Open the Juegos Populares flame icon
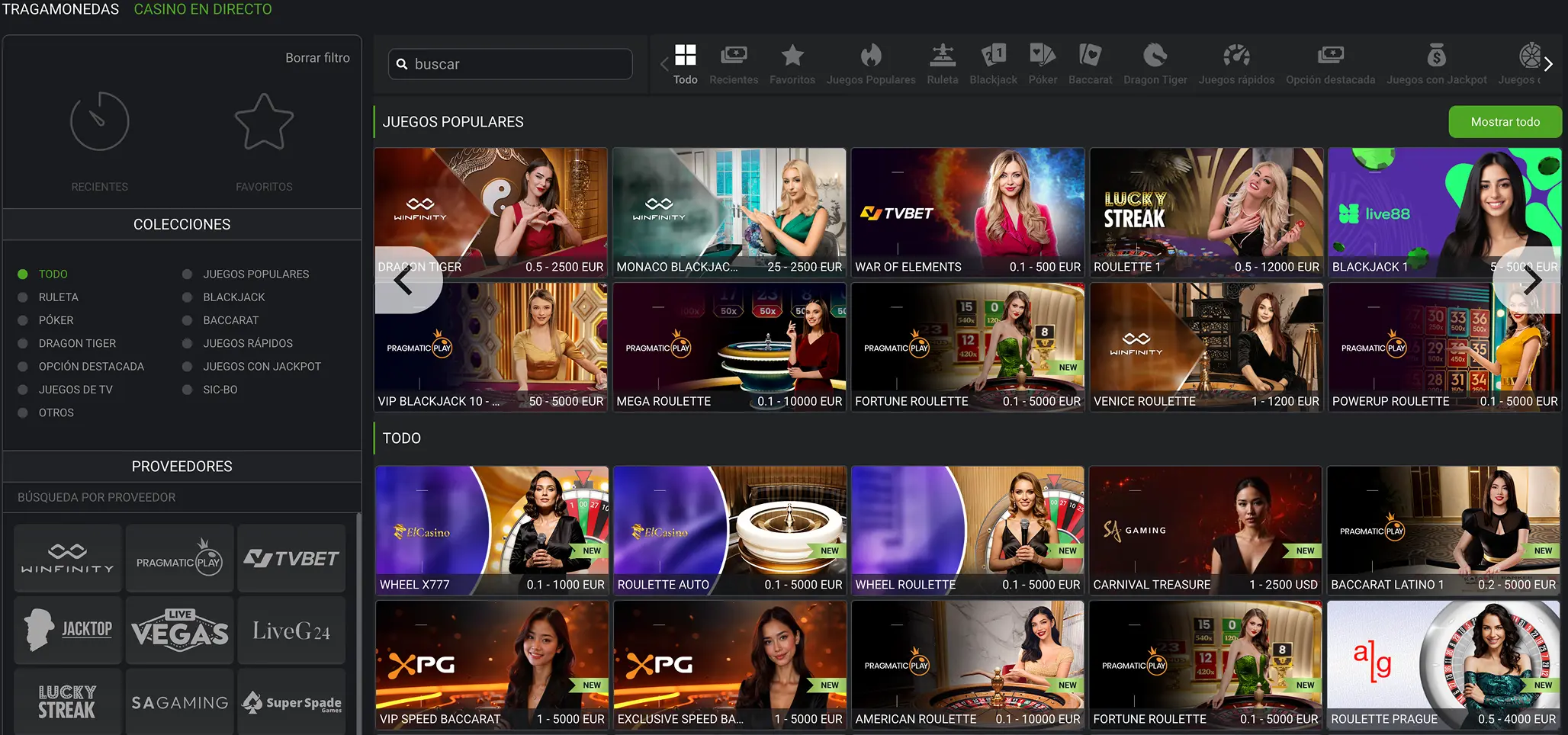This screenshot has height=735, width=1568. tap(870, 56)
